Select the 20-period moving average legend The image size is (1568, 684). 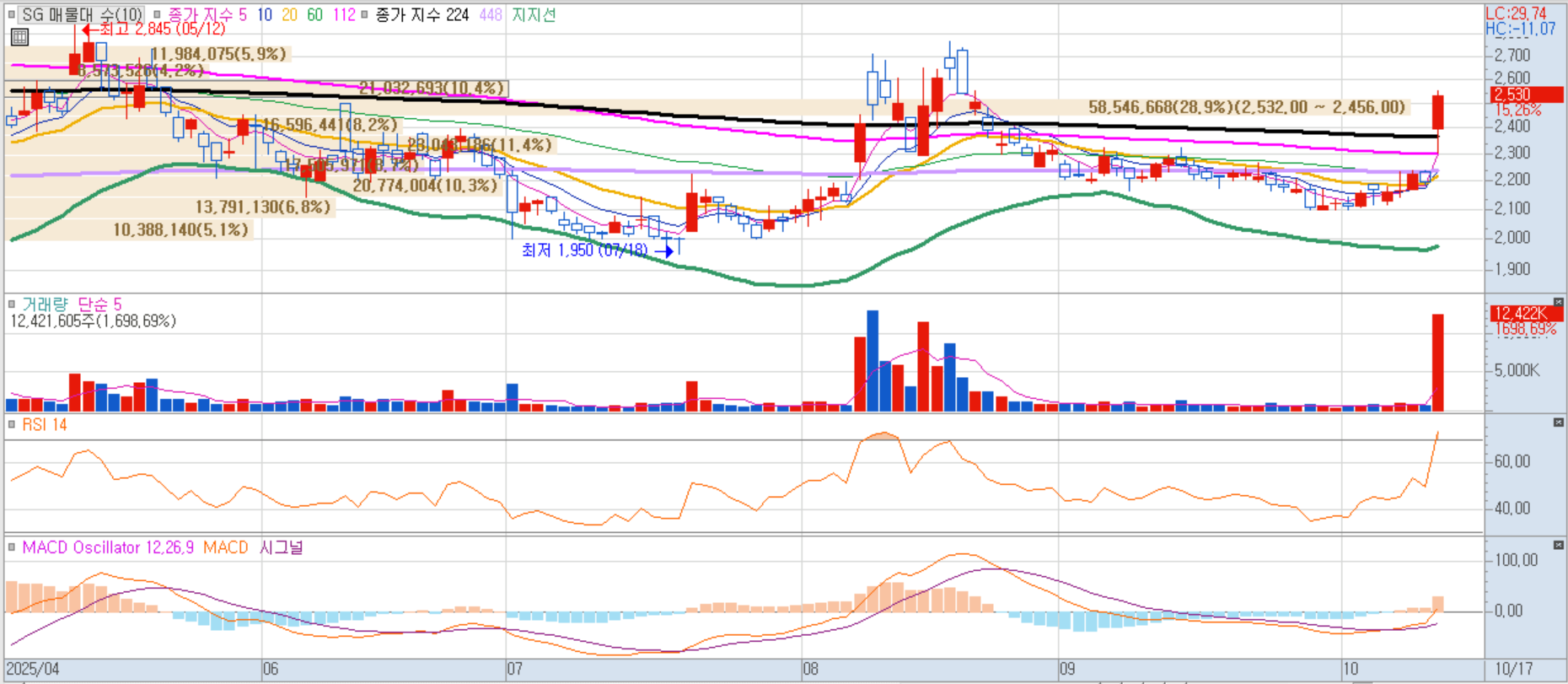point(289,14)
